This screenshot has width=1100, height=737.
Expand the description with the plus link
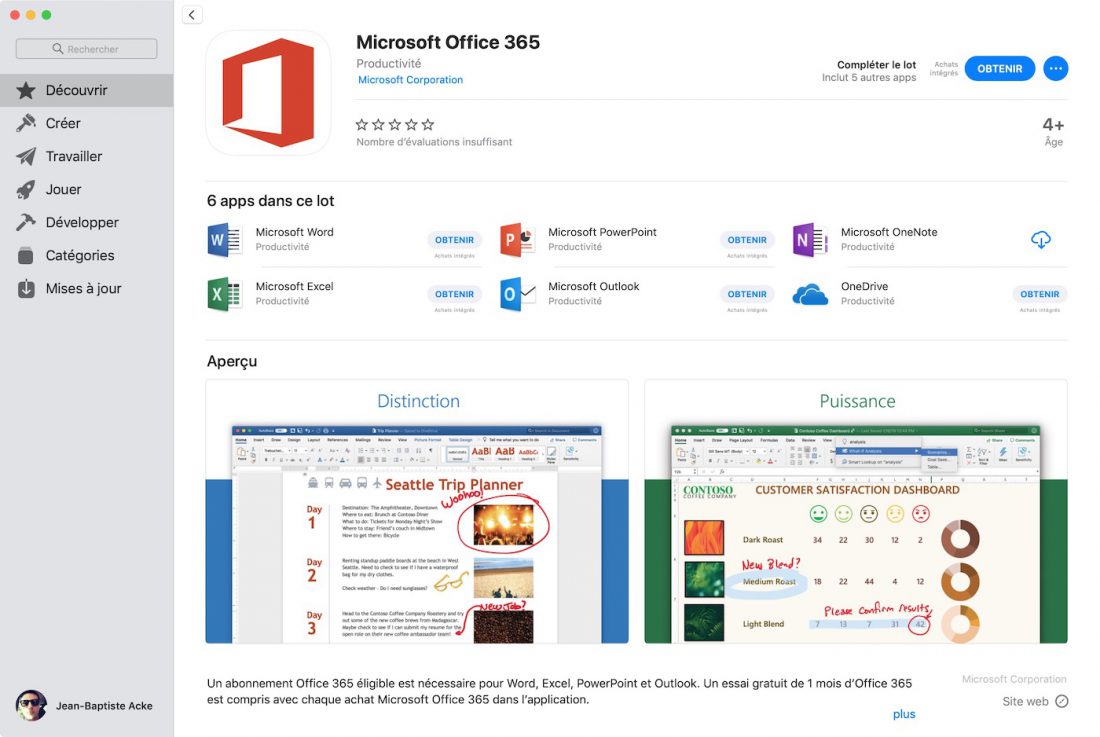(x=904, y=713)
